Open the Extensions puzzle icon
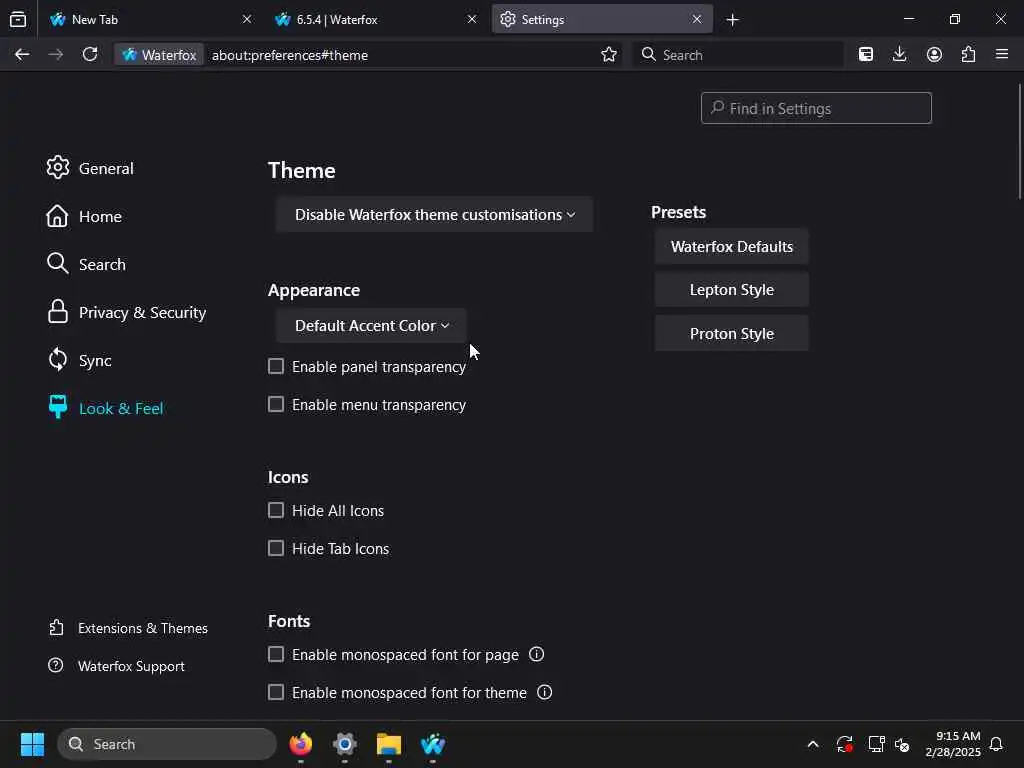 coord(968,55)
